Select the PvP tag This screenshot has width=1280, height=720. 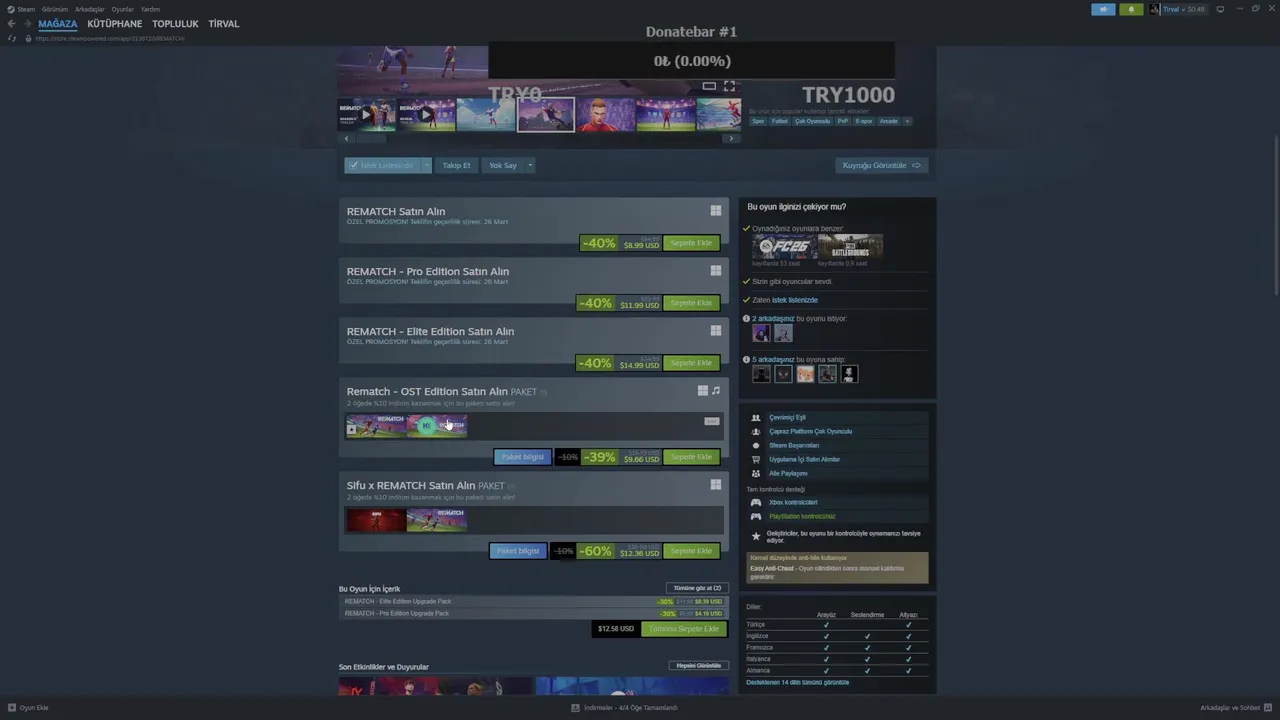[843, 121]
